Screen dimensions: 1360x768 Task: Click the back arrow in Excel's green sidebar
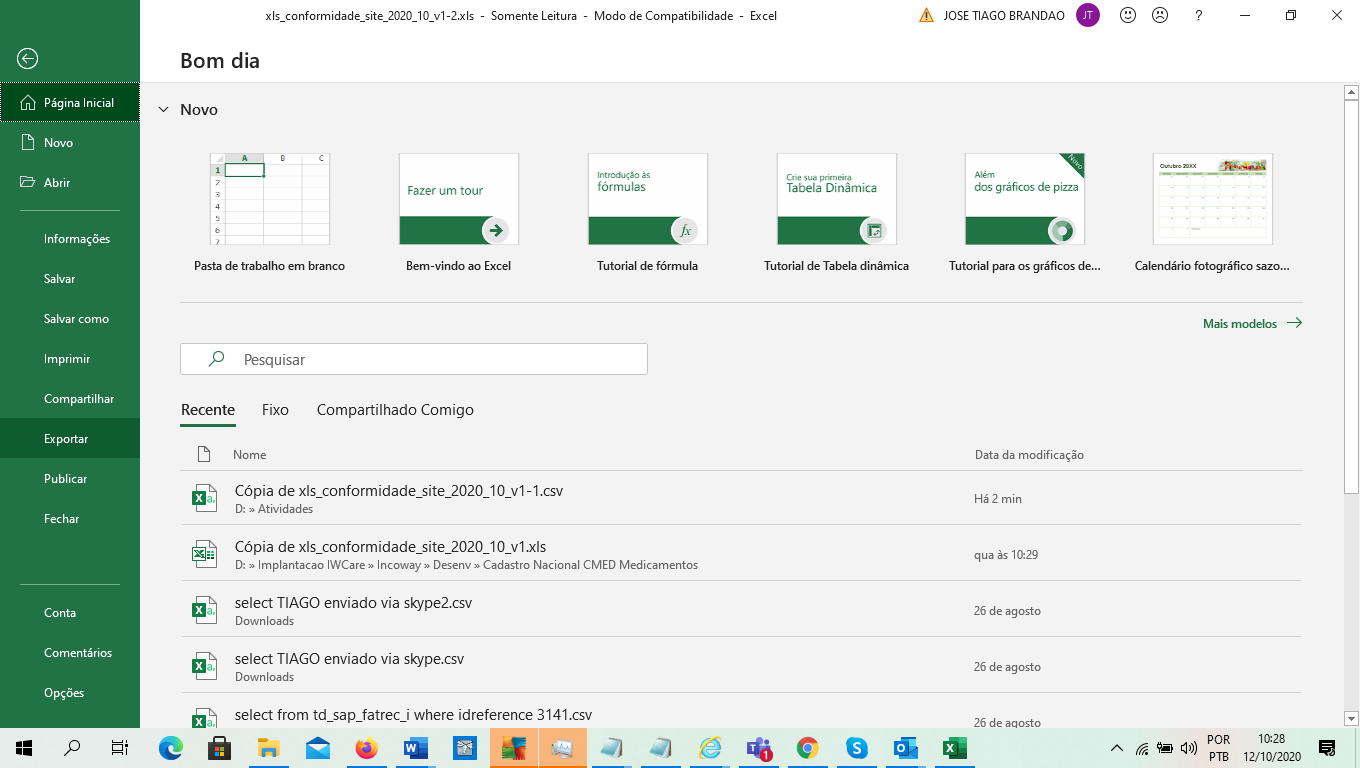coord(28,59)
